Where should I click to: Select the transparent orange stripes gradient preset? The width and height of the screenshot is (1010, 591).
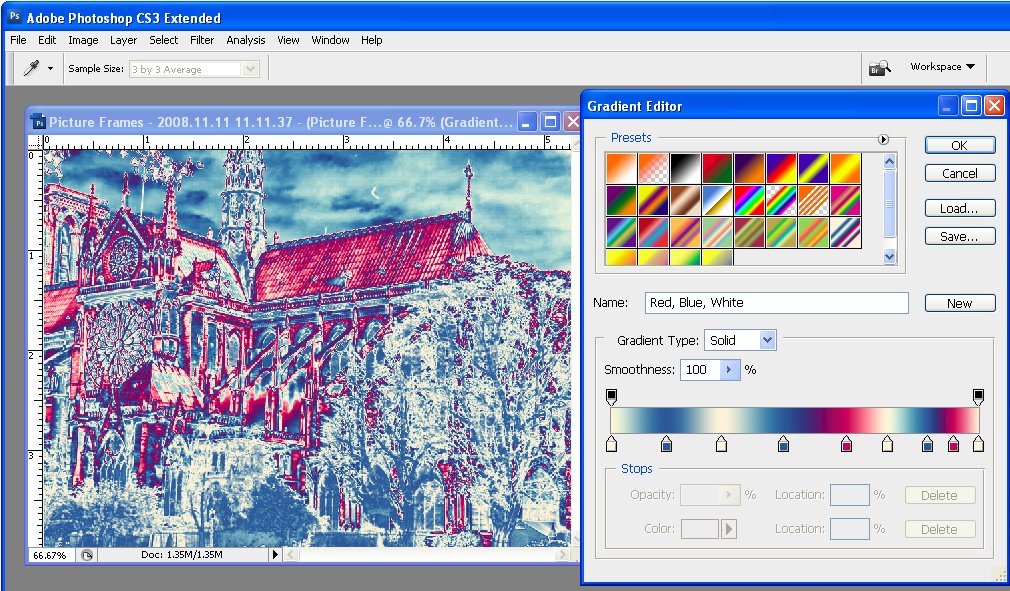click(x=814, y=200)
